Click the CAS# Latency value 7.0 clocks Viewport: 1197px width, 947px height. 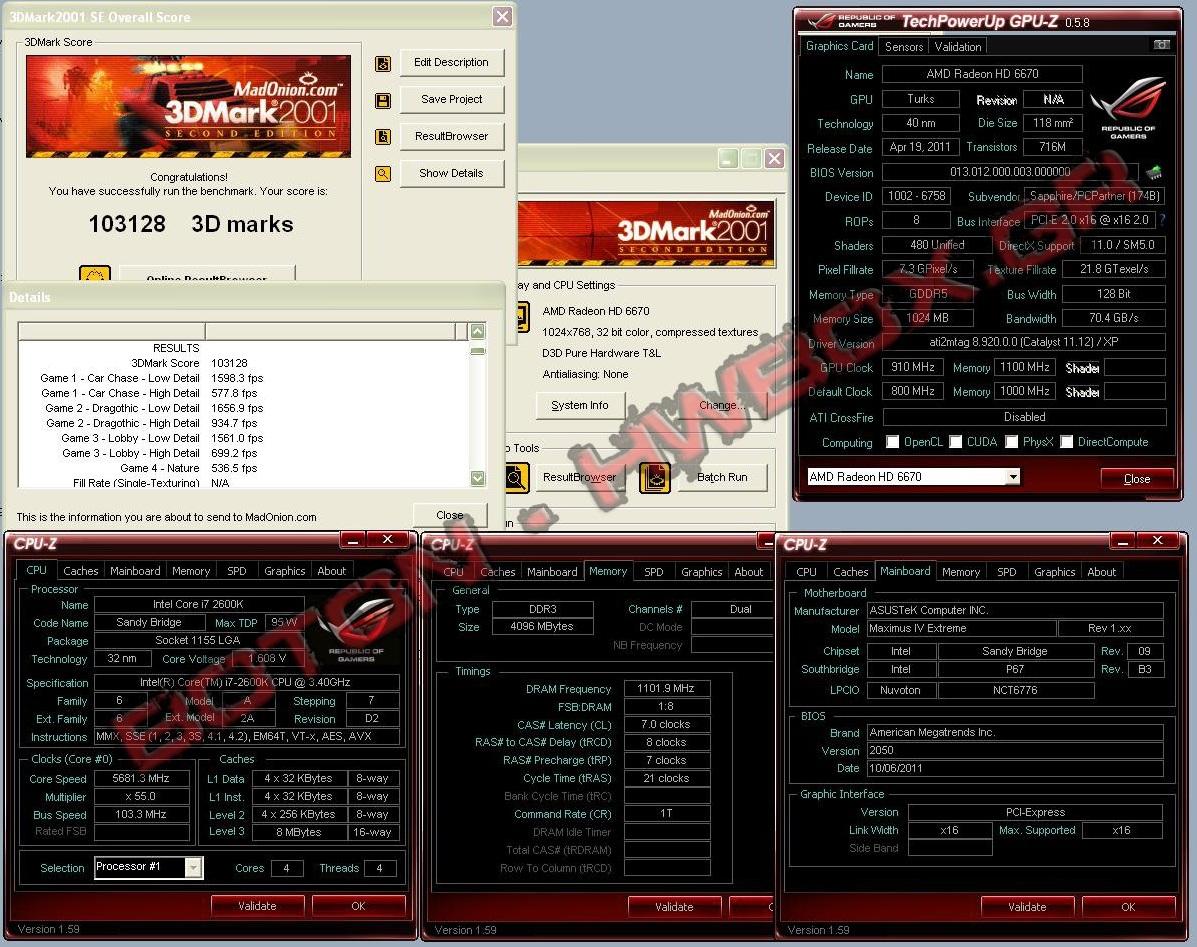[666, 724]
